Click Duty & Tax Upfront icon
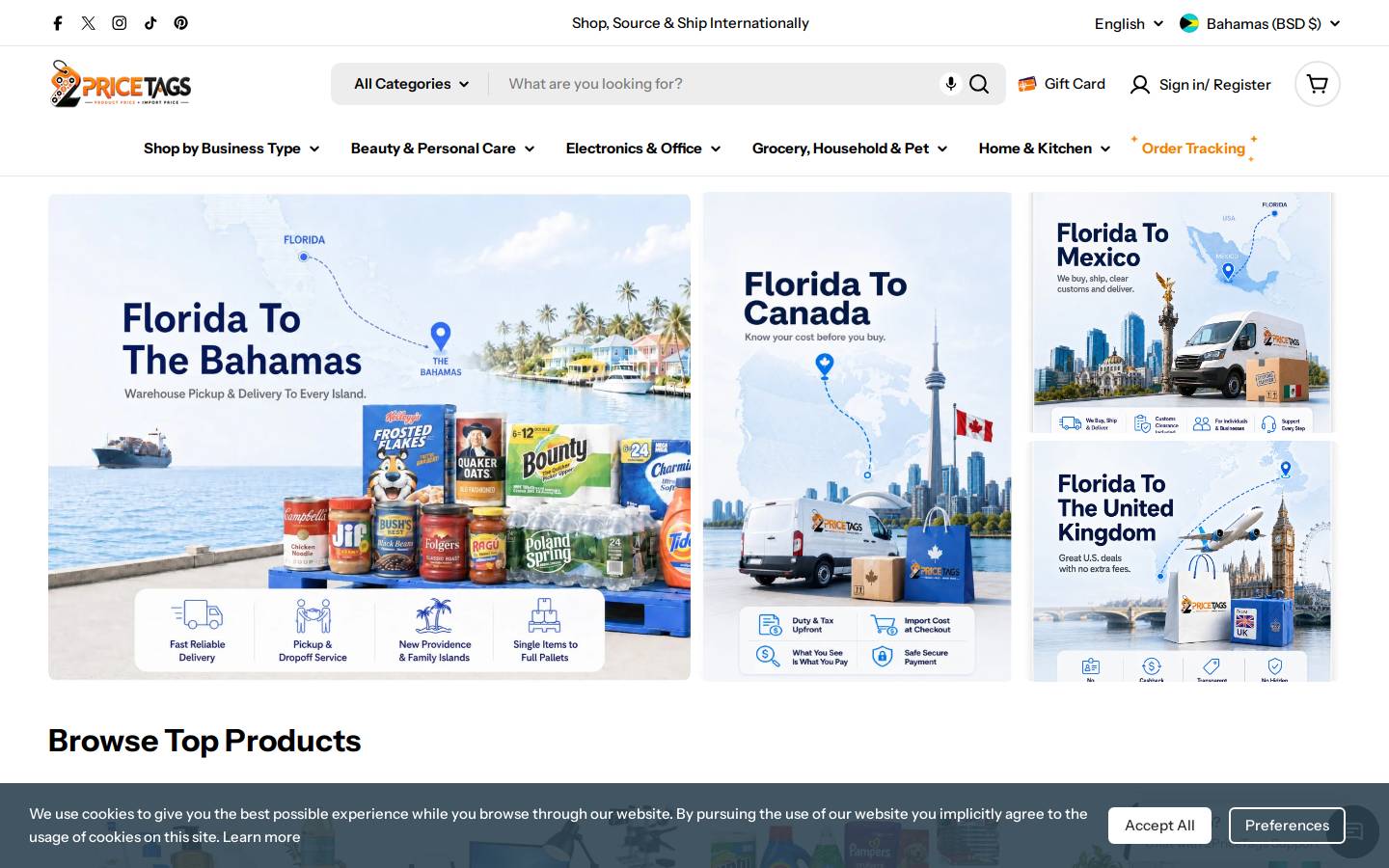This screenshot has width=1389, height=868. pyautogui.click(x=770, y=625)
